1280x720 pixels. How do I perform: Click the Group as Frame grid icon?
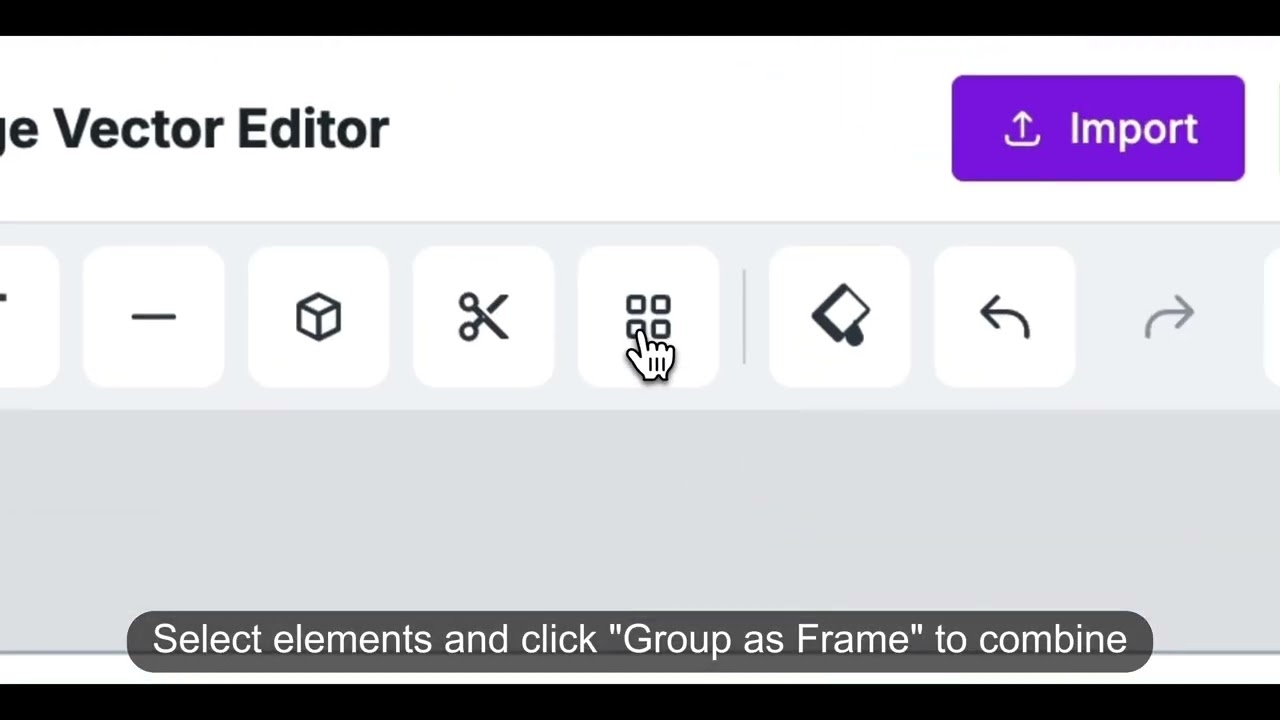[648, 317]
